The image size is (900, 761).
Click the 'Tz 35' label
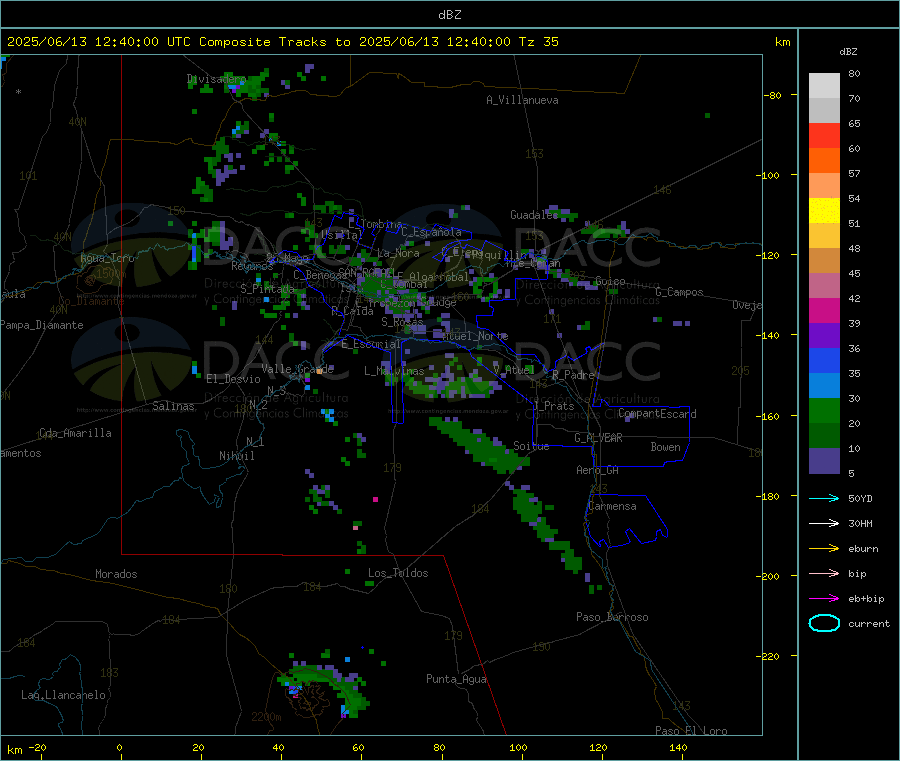coord(538,42)
